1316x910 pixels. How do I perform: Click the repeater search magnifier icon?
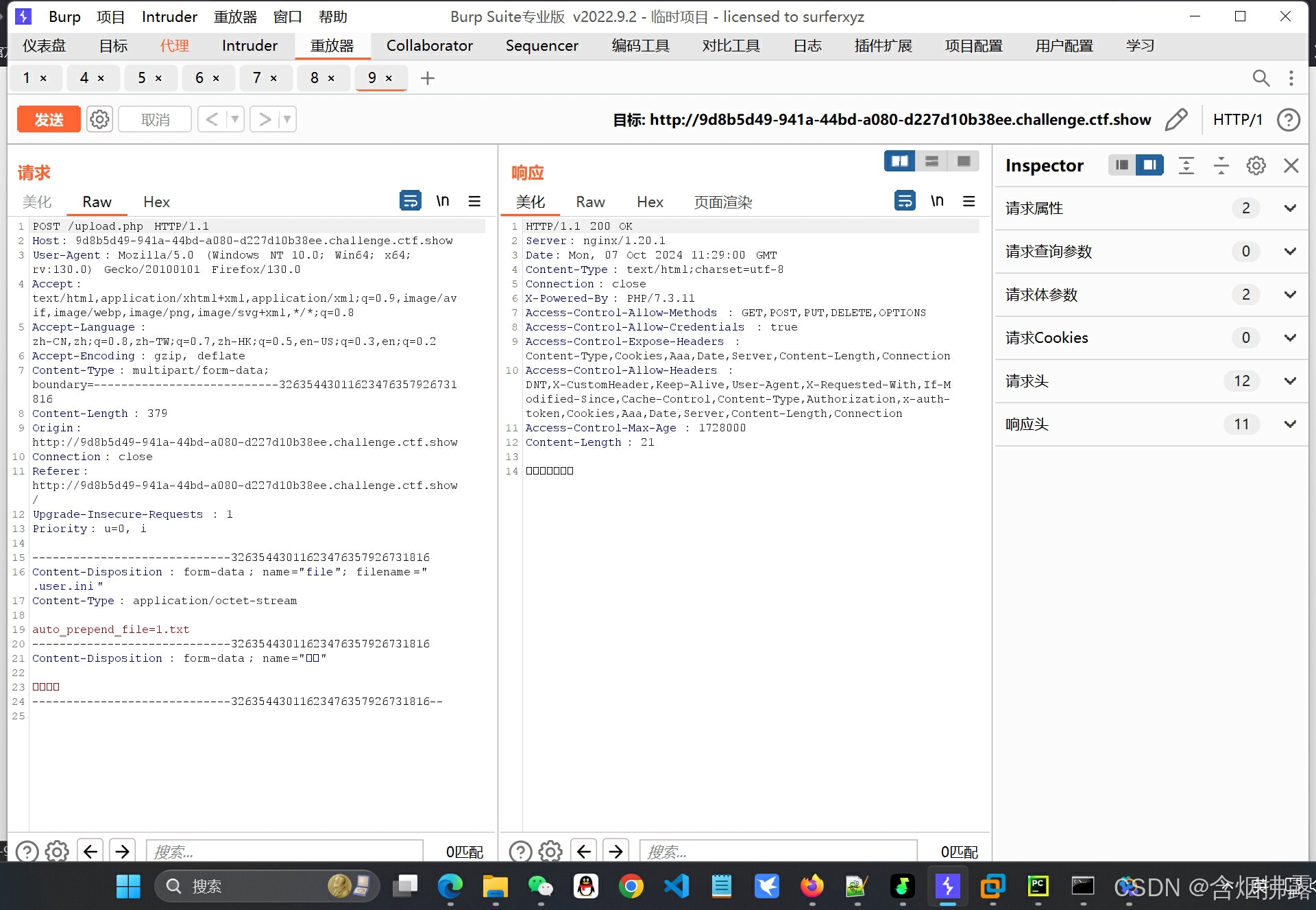pyautogui.click(x=1260, y=78)
